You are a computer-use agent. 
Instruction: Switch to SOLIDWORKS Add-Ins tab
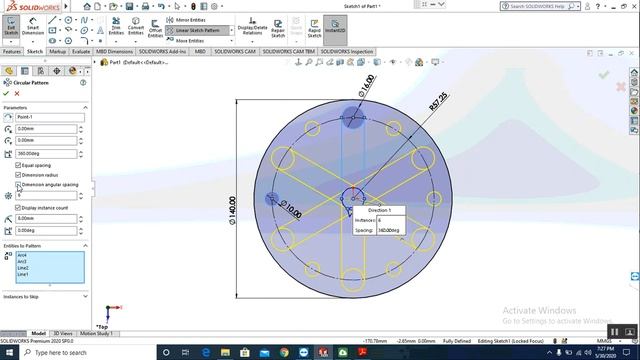click(162, 51)
